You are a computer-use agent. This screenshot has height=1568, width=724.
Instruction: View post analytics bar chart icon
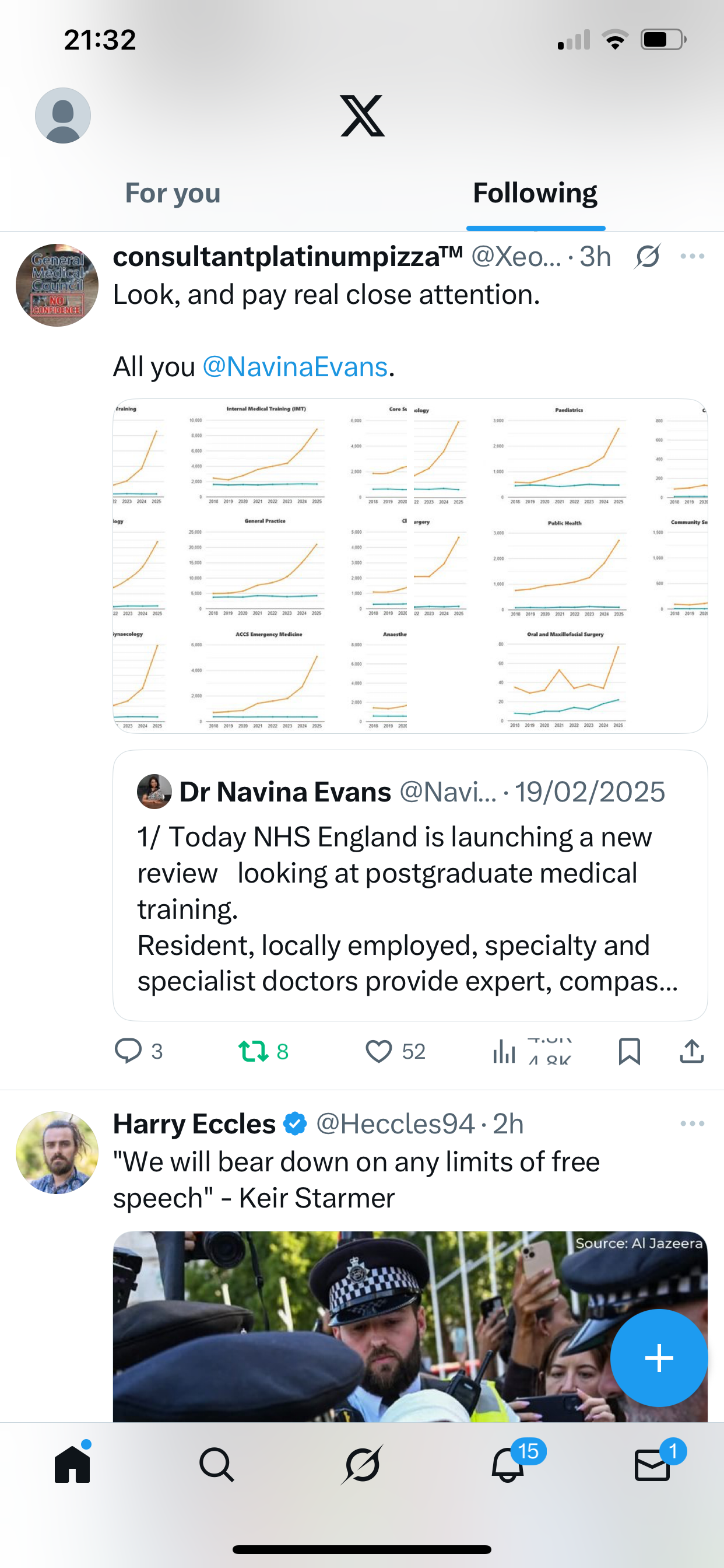(x=504, y=1051)
